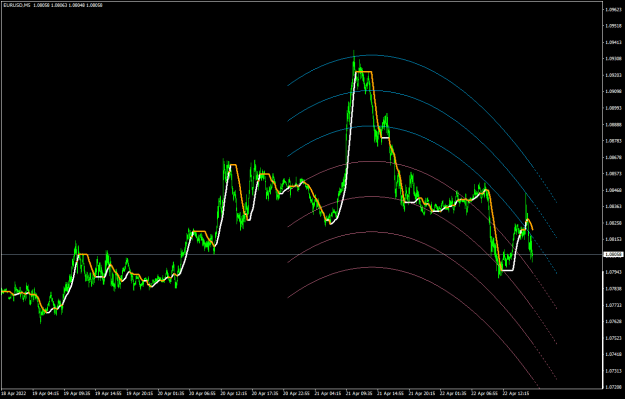The height and width of the screenshot is (399, 625).
Task: Click the 21 Apr 14:55 time label
Action: (391, 393)
